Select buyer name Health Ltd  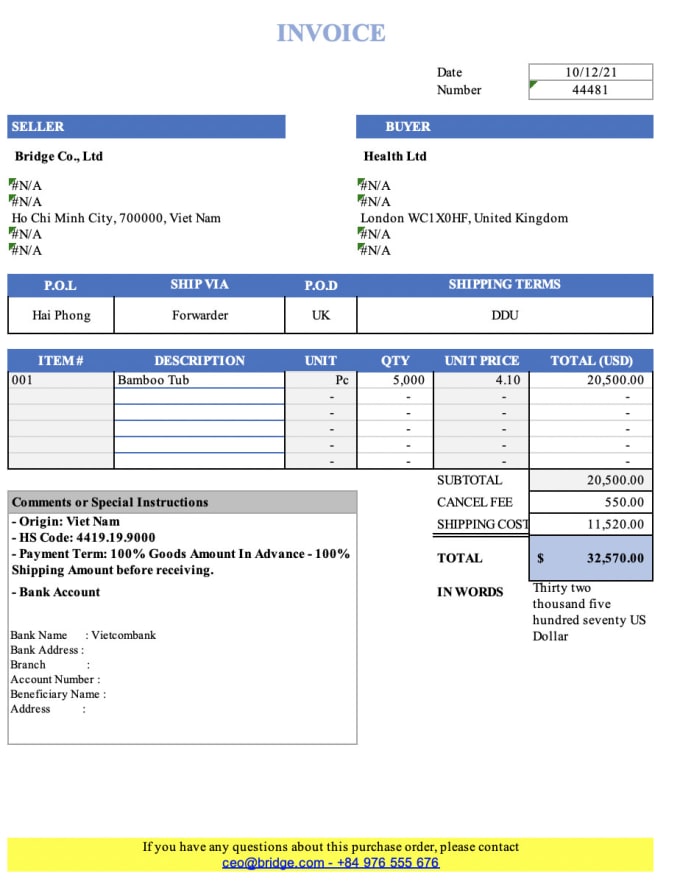(395, 156)
